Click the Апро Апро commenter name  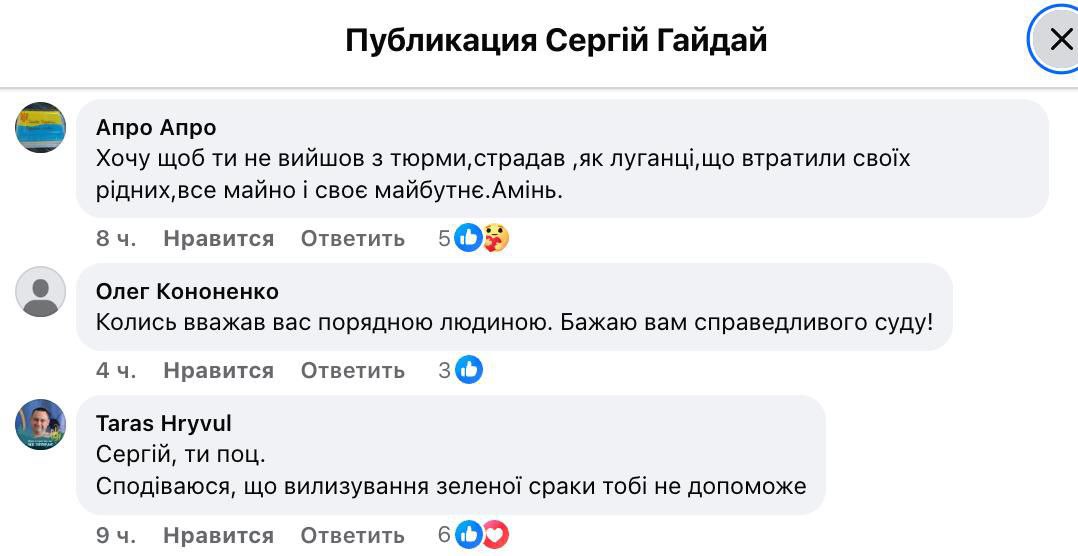pyautogui.click(x=156, y=128)
